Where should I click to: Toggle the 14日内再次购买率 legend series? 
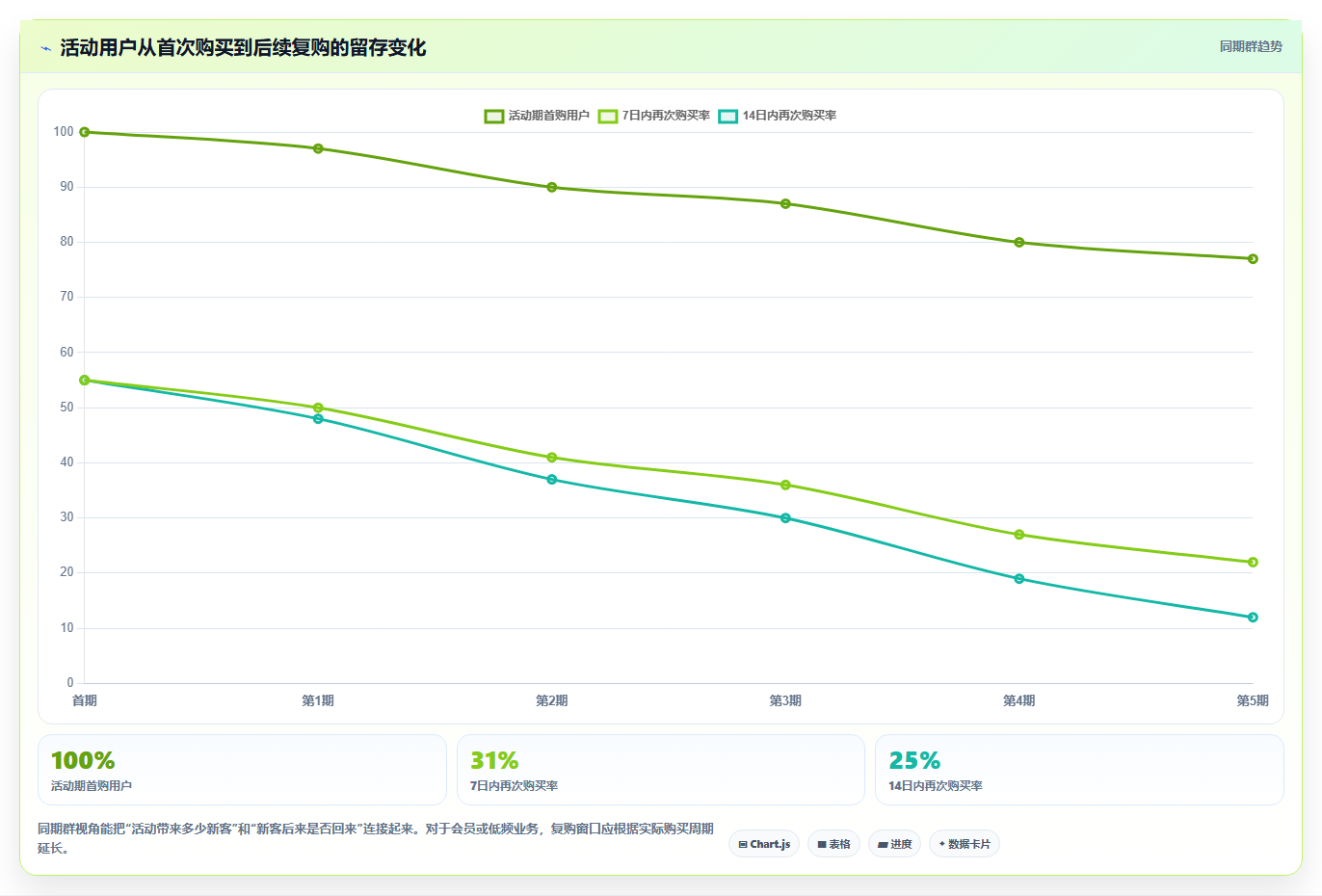[x=778, y=116]
